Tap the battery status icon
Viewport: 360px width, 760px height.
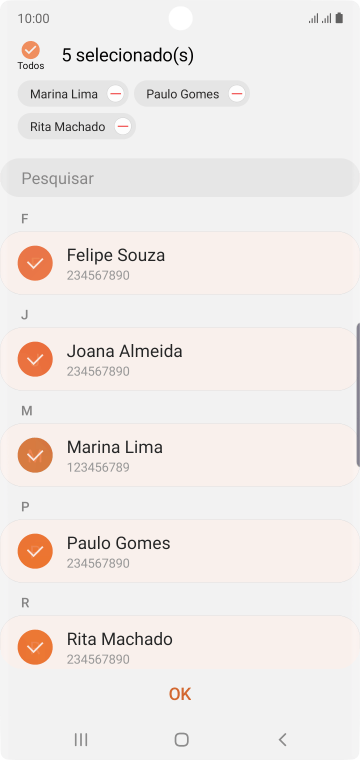(339, 18)
